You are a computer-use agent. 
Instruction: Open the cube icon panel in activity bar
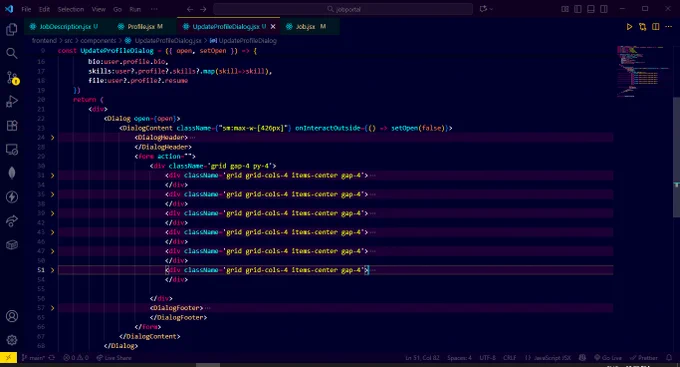point(12,245)
